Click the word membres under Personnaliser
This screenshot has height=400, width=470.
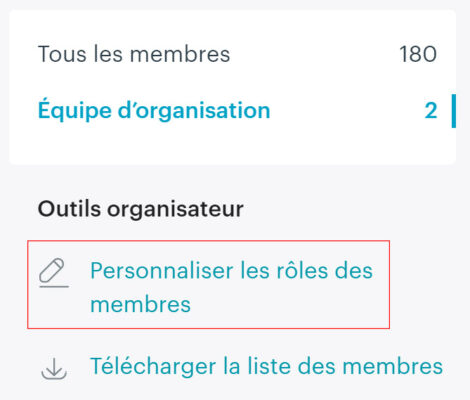click(140, 304)
